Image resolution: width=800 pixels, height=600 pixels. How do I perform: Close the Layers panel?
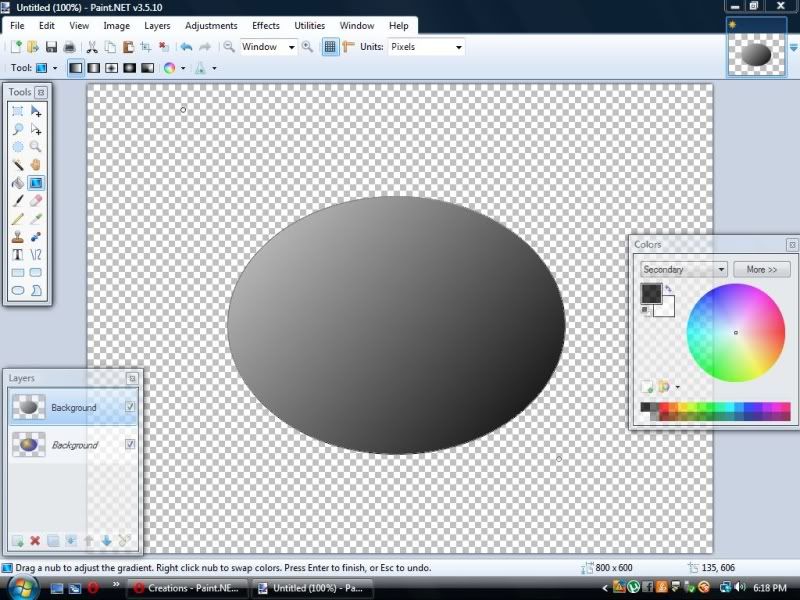pos(132,378)
